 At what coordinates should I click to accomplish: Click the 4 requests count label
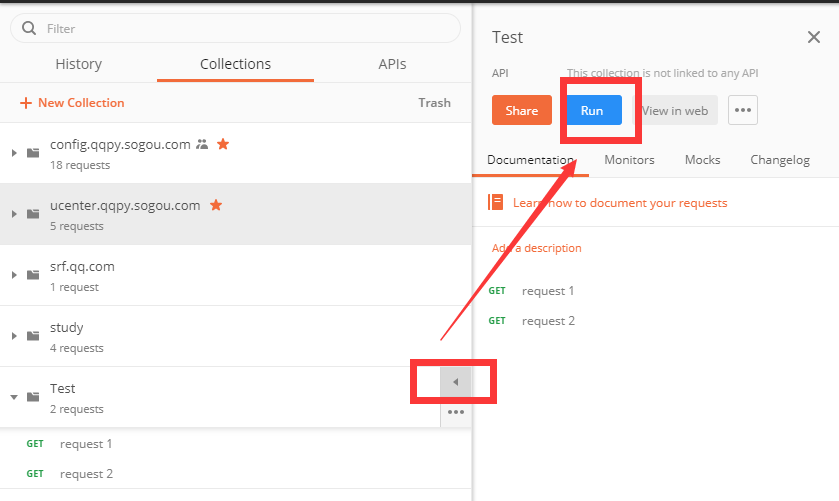point(77,348)
